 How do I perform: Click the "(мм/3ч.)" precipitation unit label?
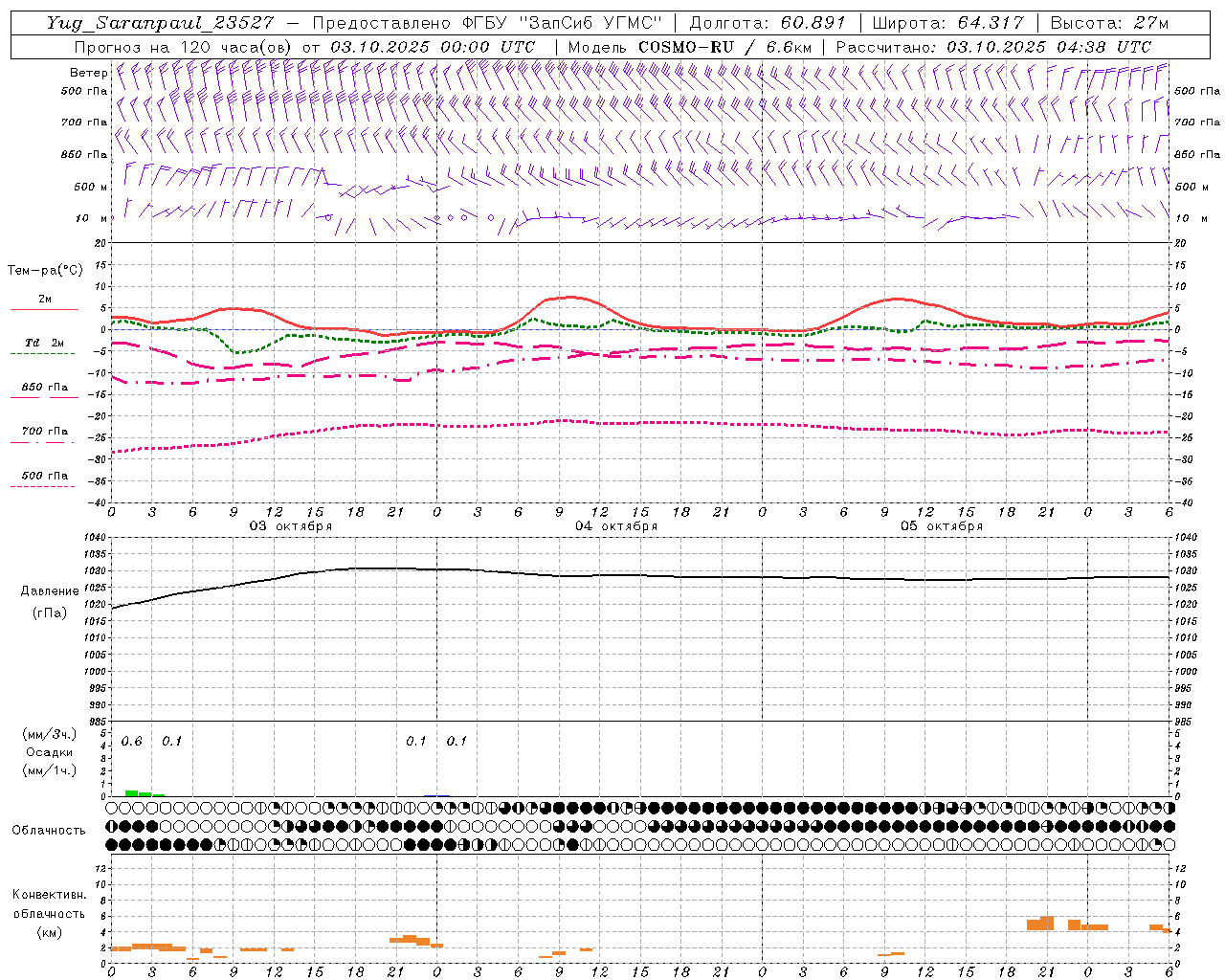(50, 734)
